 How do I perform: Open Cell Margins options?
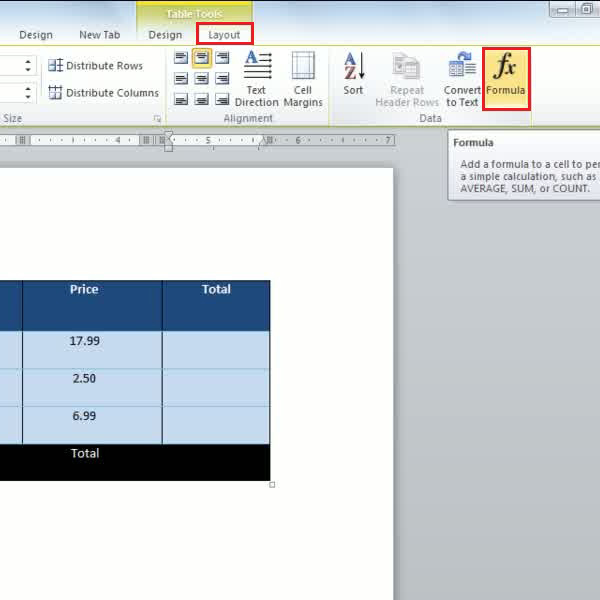303,79
